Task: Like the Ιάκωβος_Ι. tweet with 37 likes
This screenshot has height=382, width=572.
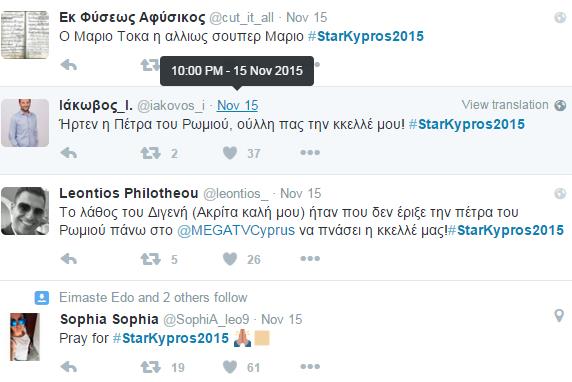Action: tap(230, 153)
